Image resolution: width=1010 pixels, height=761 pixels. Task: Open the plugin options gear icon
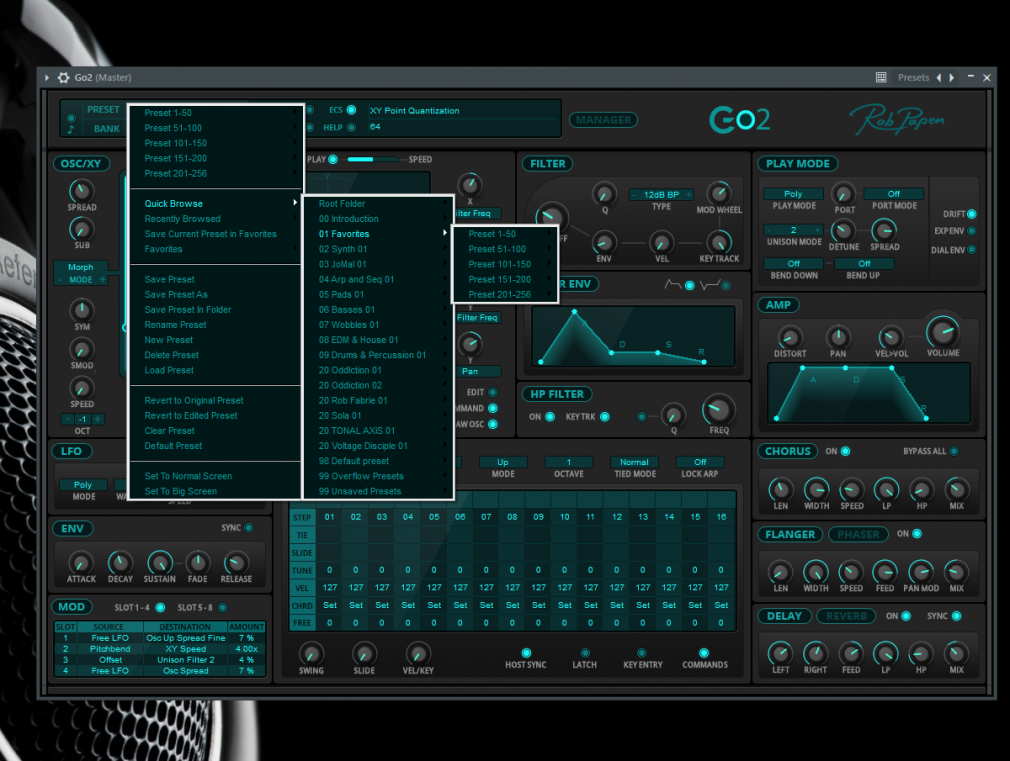click(x=63, y=77)
